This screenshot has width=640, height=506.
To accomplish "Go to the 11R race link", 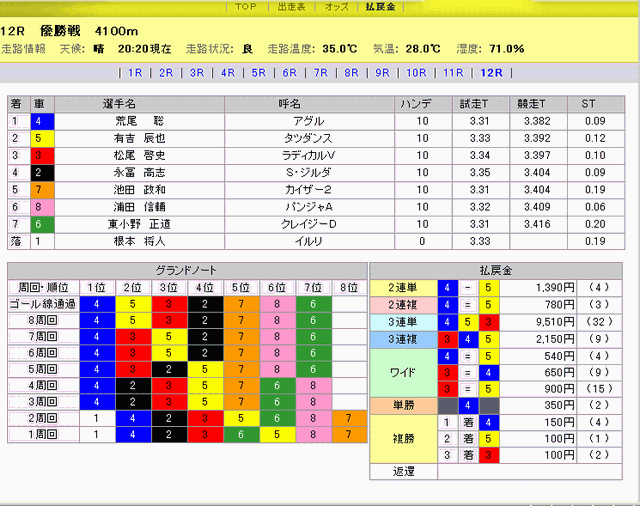I will [x=453, y=73].
